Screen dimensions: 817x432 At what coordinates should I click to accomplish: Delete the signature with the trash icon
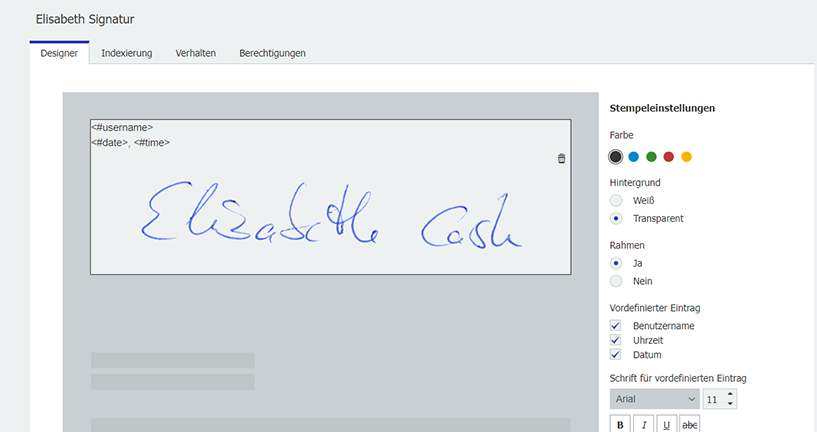561,158
